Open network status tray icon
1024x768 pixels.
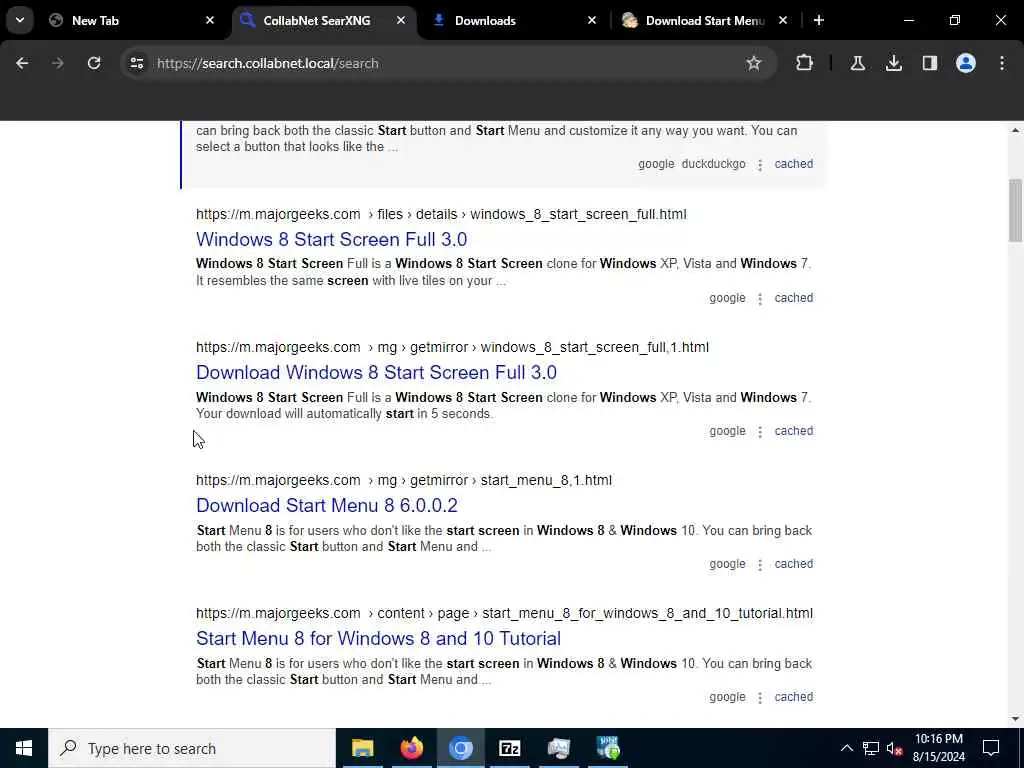(x=871, y=748)
